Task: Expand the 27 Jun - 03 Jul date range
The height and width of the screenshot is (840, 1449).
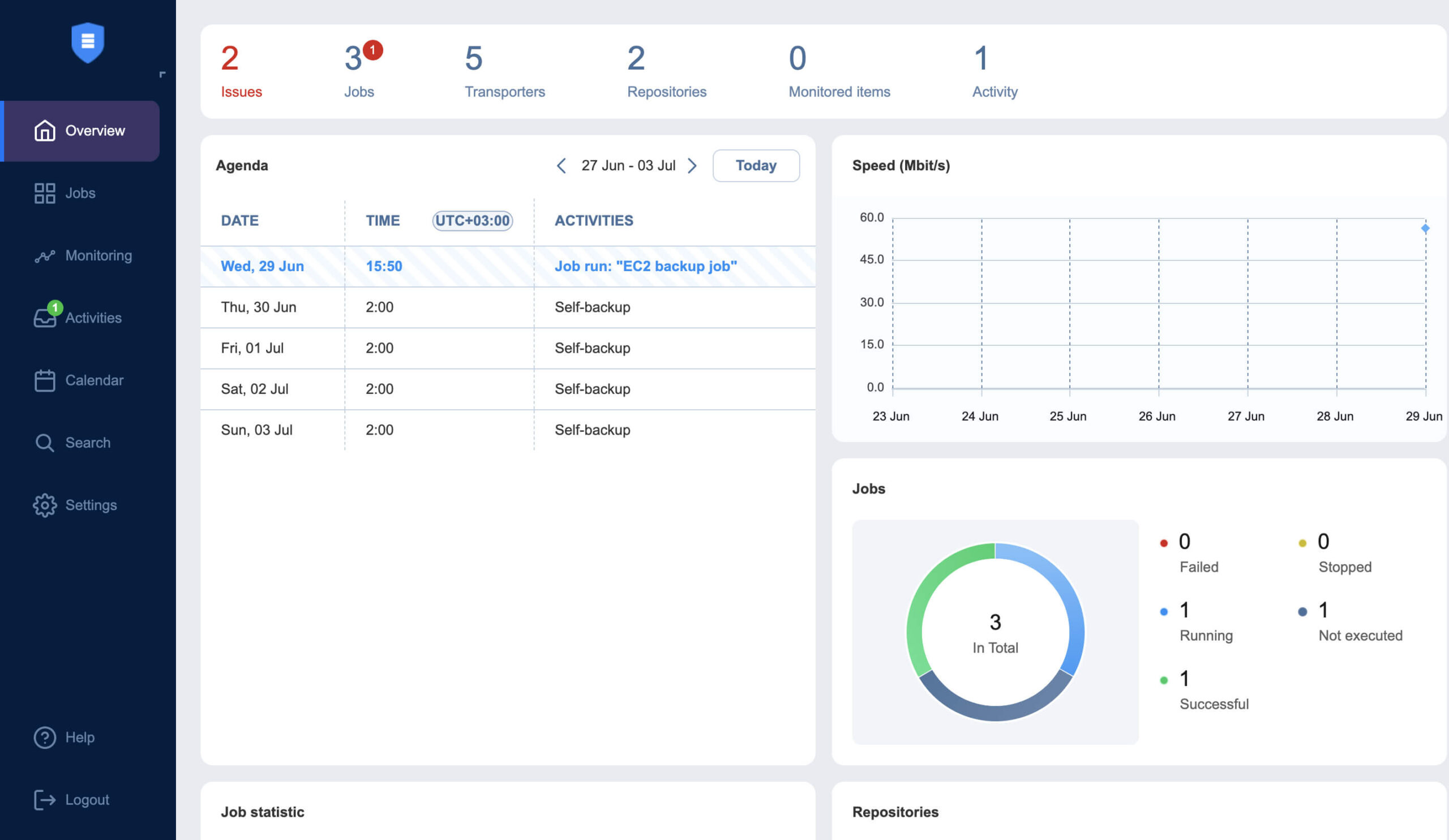Action: [x=627, y=165]
